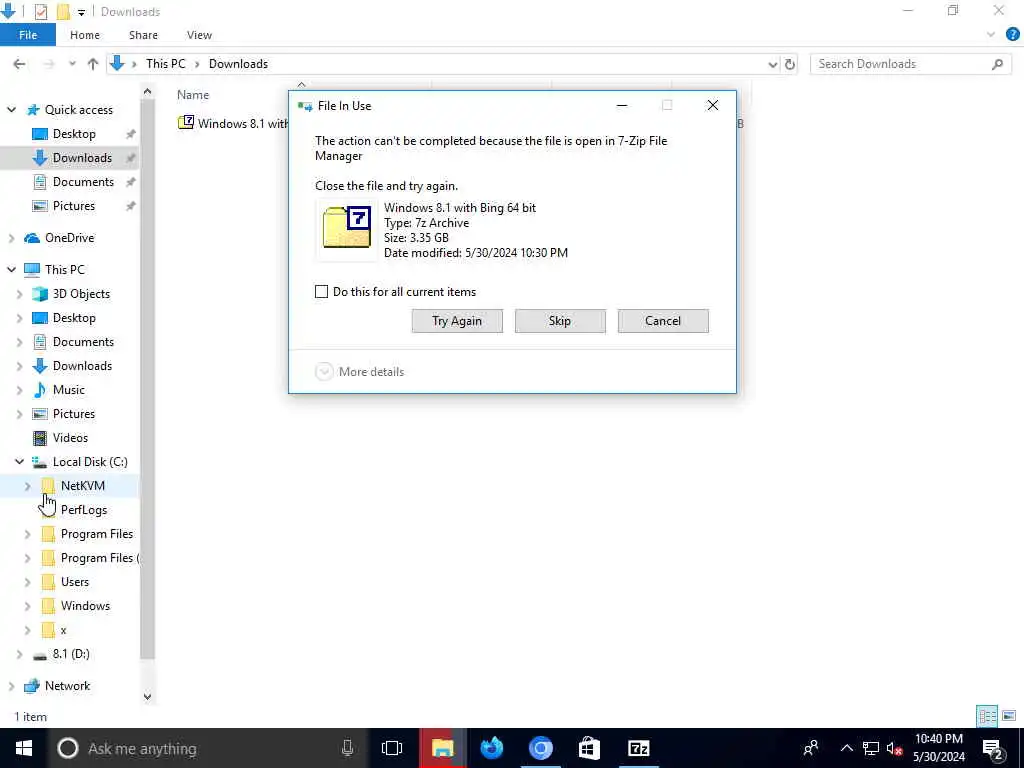This screenshot has width=1024, height=768.
Task: Collapse the Local Disk (C:) node
Action: 20,462
